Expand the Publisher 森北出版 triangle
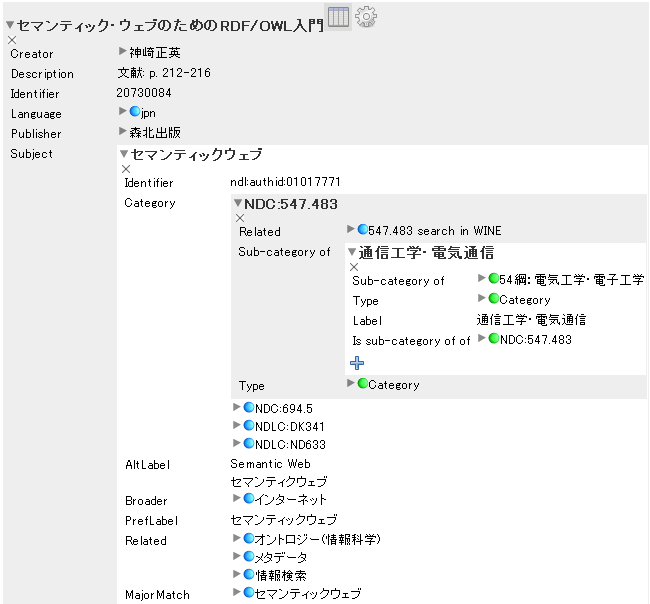Image resolution: width=650 pixels, height=604 pixels. pyautogui.click(x=122, y=131)
